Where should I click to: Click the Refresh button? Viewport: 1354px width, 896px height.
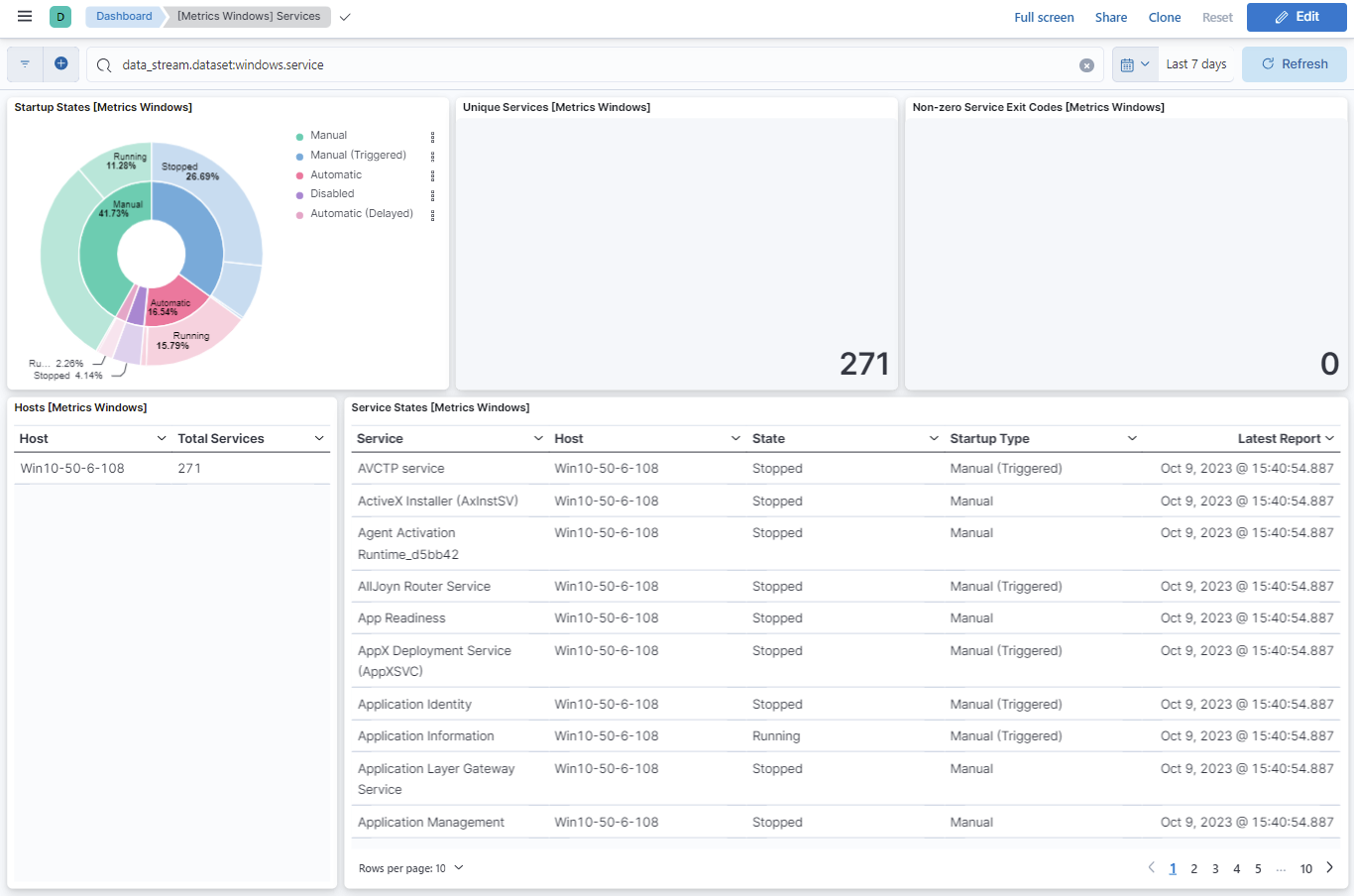(x=1294, y=64)
